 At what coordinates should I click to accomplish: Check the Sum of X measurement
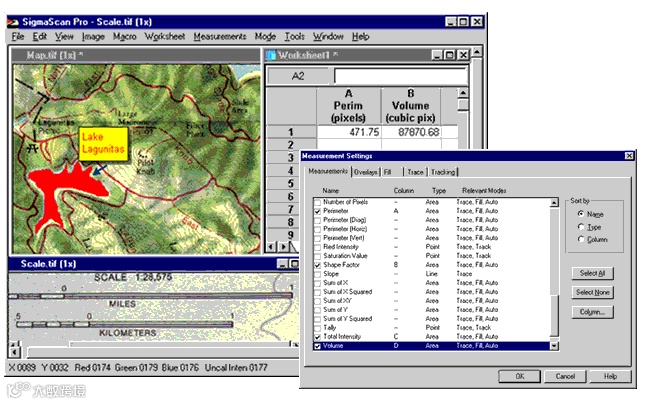coord(317,283)
